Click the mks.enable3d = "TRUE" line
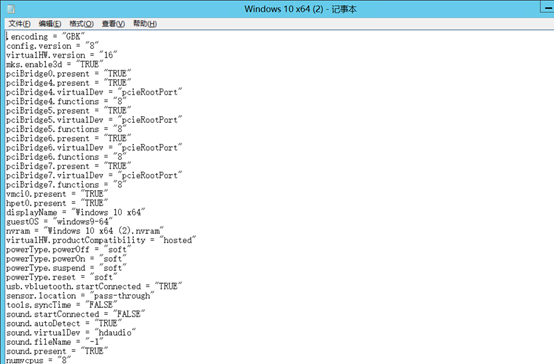 click(54, 64)
